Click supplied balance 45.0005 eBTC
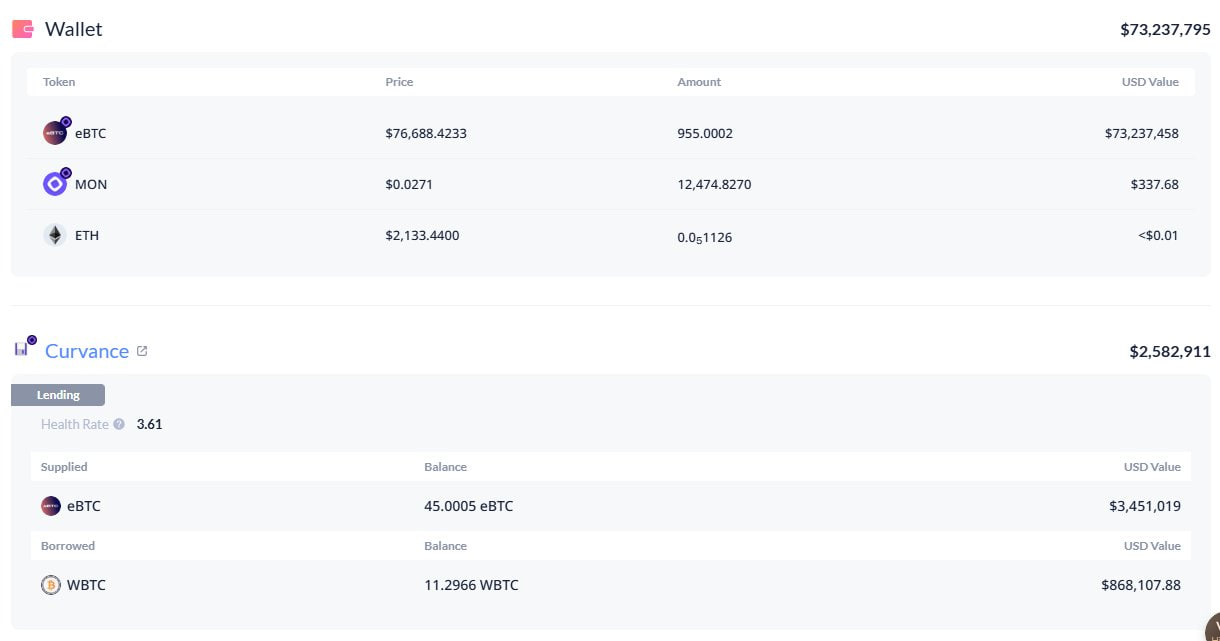The height and width of the screenshot is (641, 1220). pyautogui.click(x=469, y=506)
